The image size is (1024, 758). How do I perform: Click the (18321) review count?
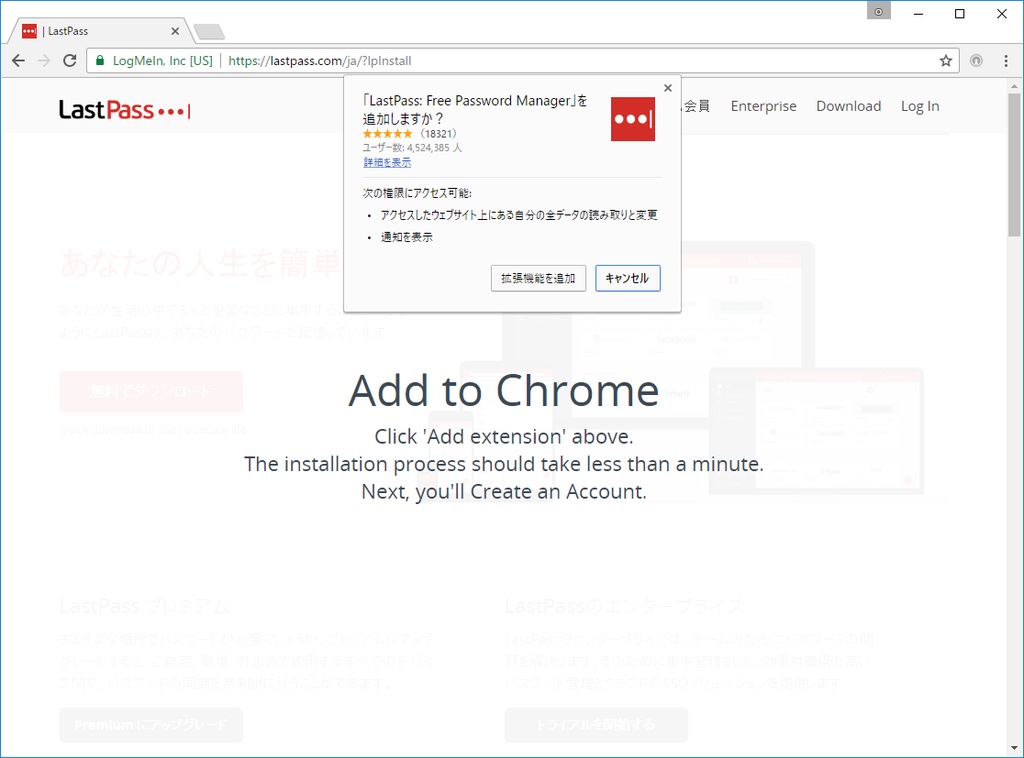pos(438,134)
